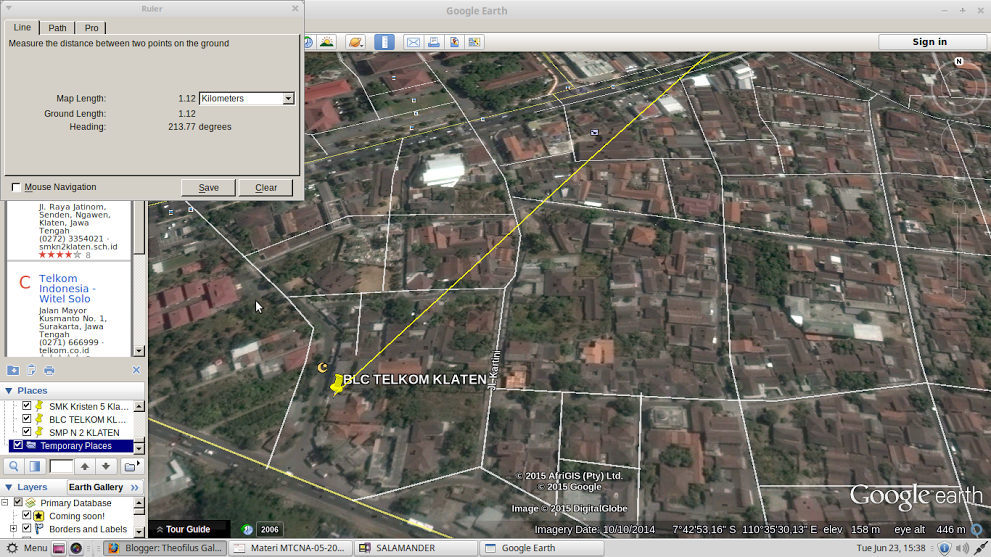Move item up with up arrow button
991x557 pixels.
(x=85, y=467)
